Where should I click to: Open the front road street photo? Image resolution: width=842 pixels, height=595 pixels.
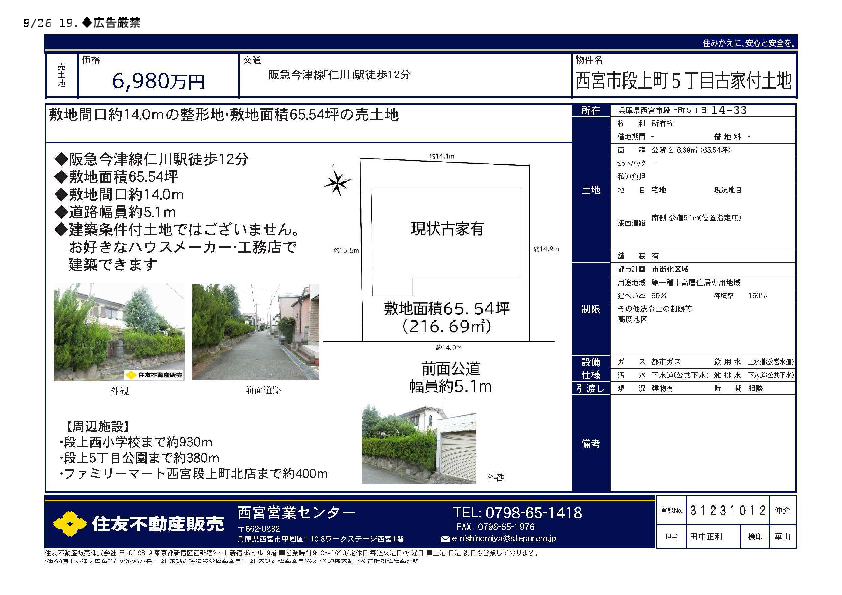tap(254, 332)
